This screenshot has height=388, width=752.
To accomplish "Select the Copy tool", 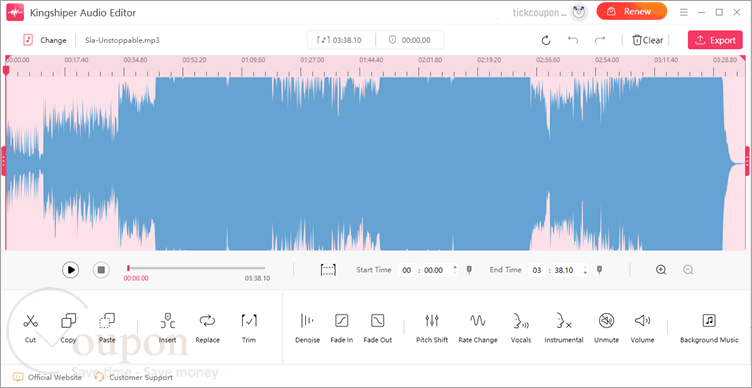I will (x=69, y=328).
